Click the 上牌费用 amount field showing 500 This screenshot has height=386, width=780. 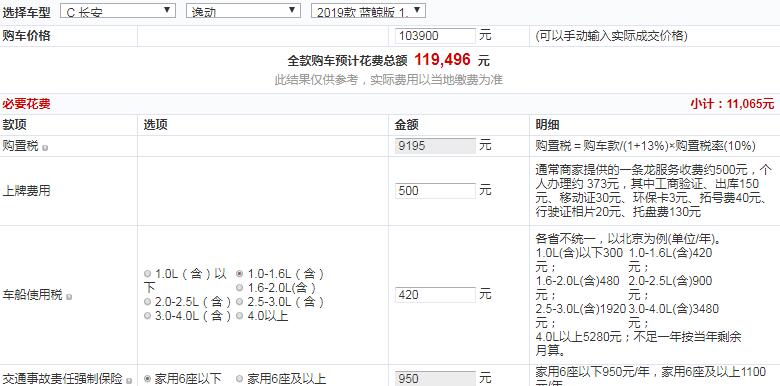pos(435,191)
